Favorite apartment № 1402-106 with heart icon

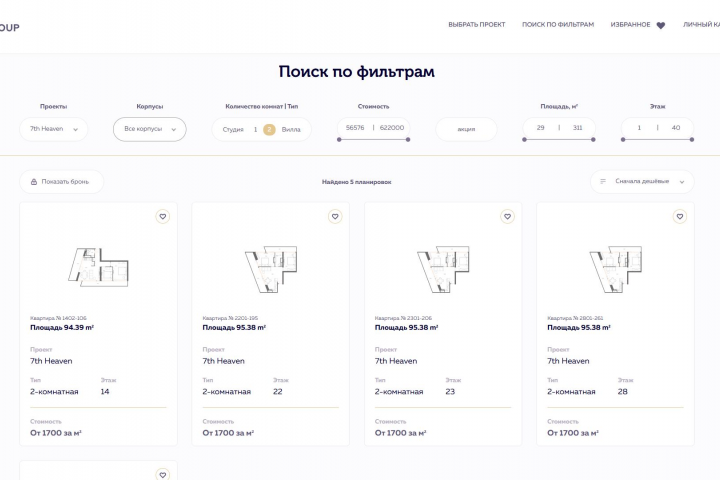(163, 216)
